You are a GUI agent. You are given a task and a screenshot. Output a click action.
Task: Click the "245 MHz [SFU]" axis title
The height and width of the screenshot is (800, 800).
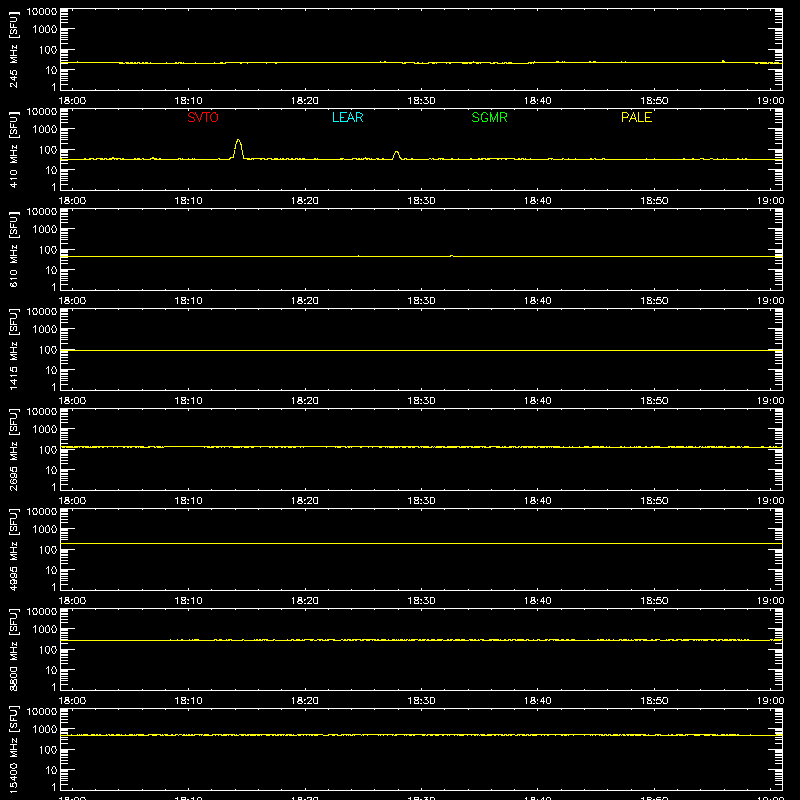(x=13, y=49)
